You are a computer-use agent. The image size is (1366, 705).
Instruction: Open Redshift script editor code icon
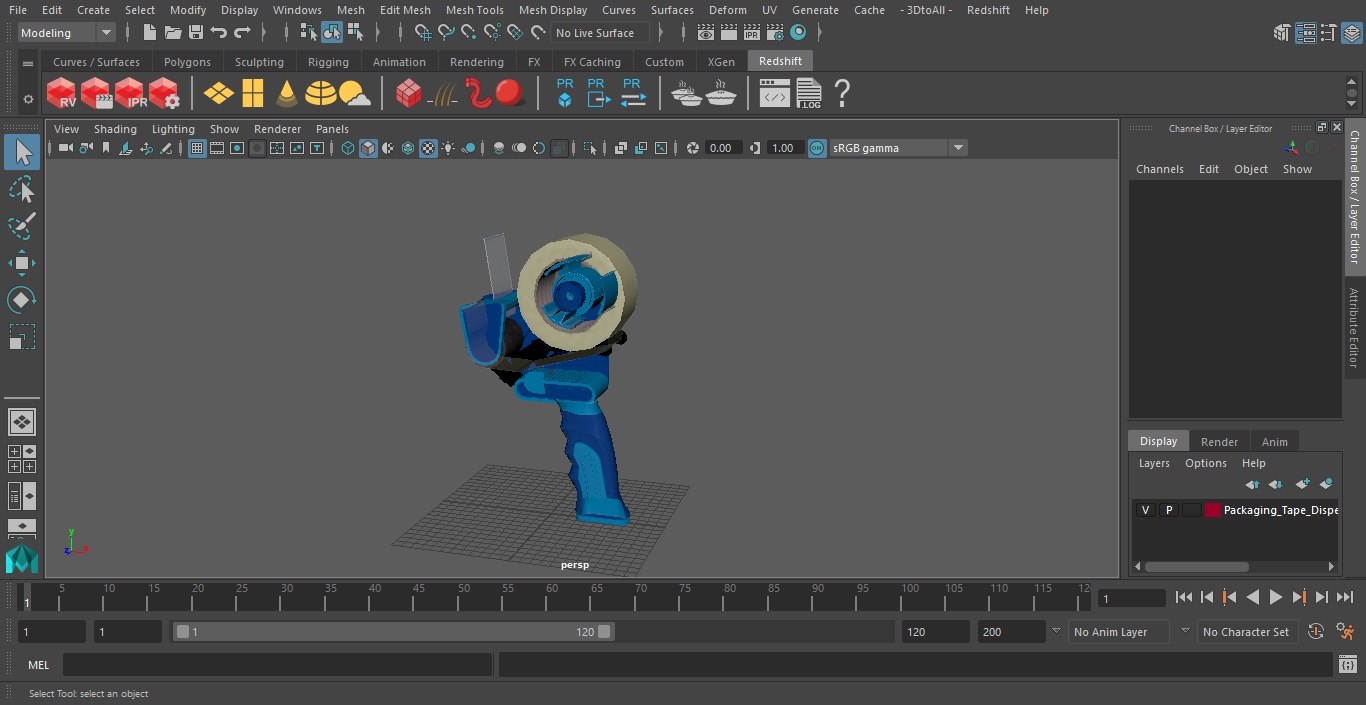[774, 94]
